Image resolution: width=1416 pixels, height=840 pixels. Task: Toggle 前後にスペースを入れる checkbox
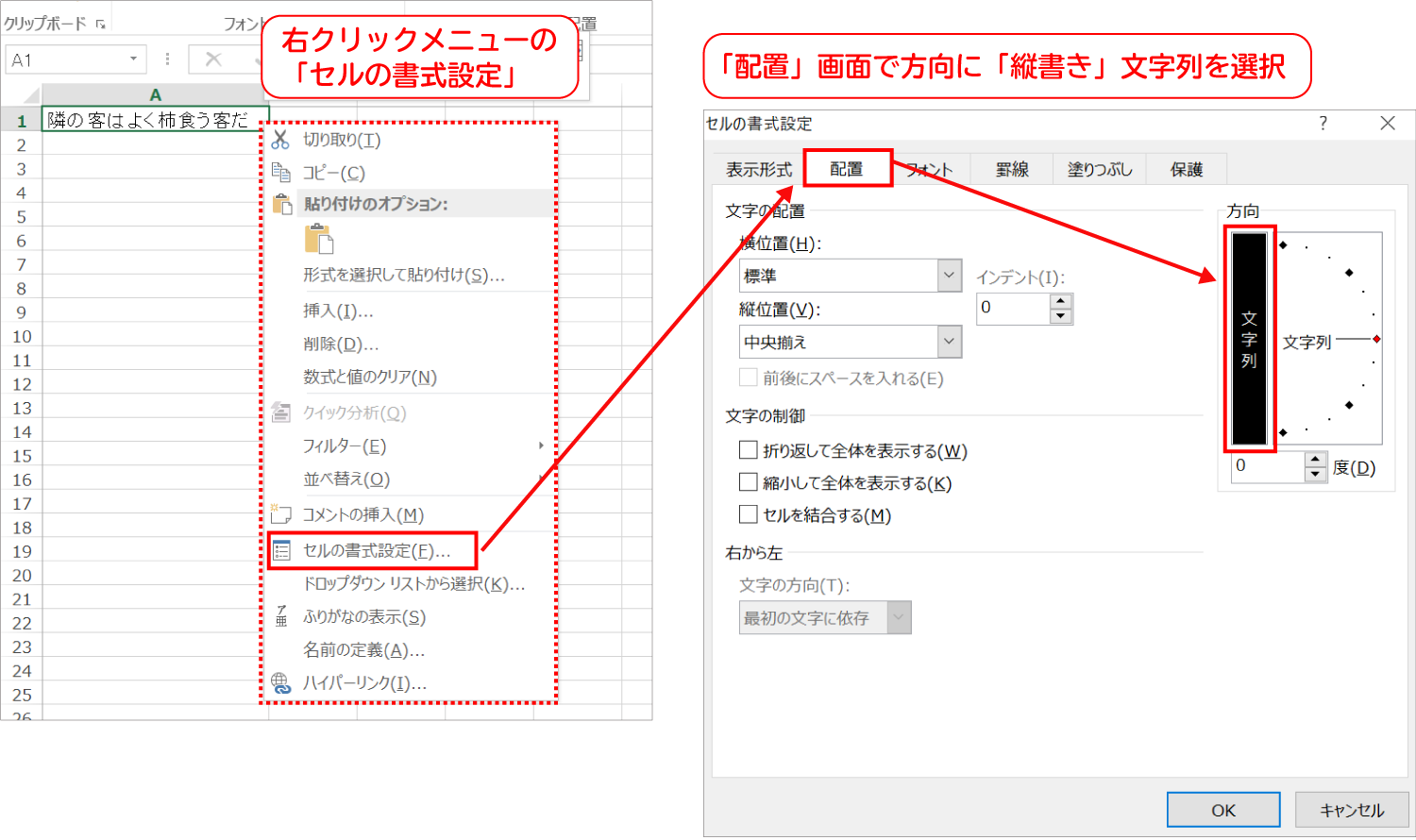(x=748, y=378)
